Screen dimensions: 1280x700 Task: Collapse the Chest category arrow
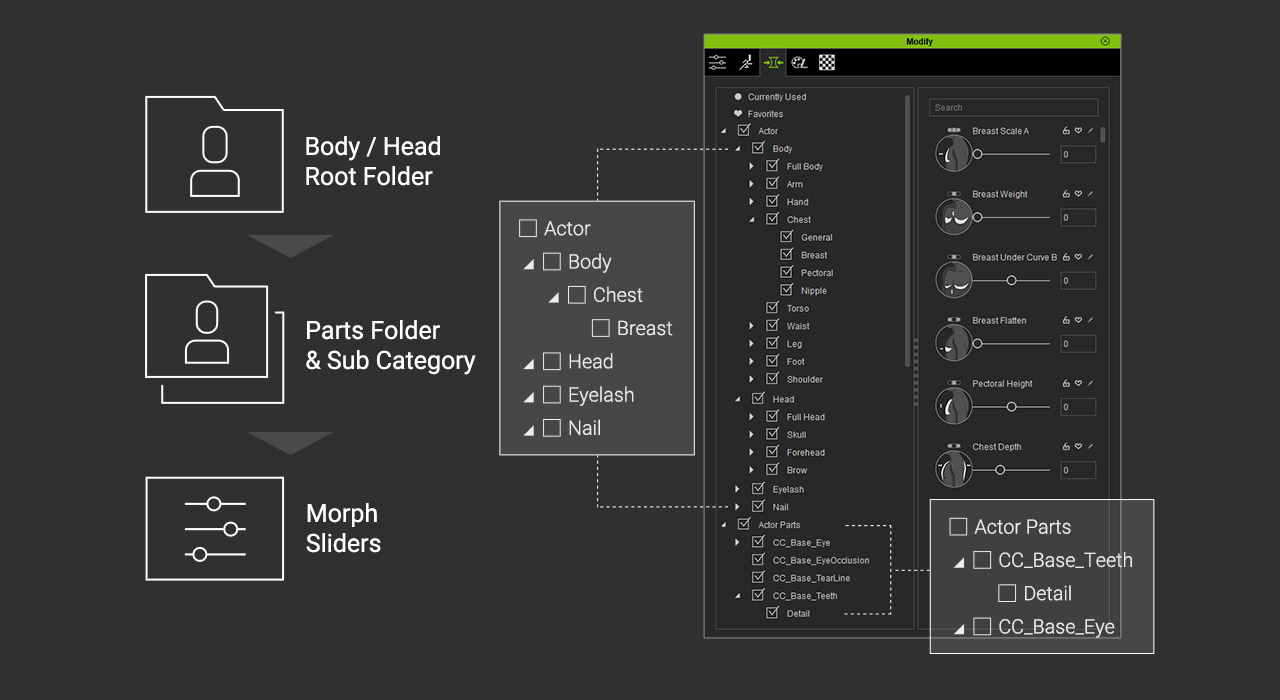pyautogui.click(x=752, y=220)
